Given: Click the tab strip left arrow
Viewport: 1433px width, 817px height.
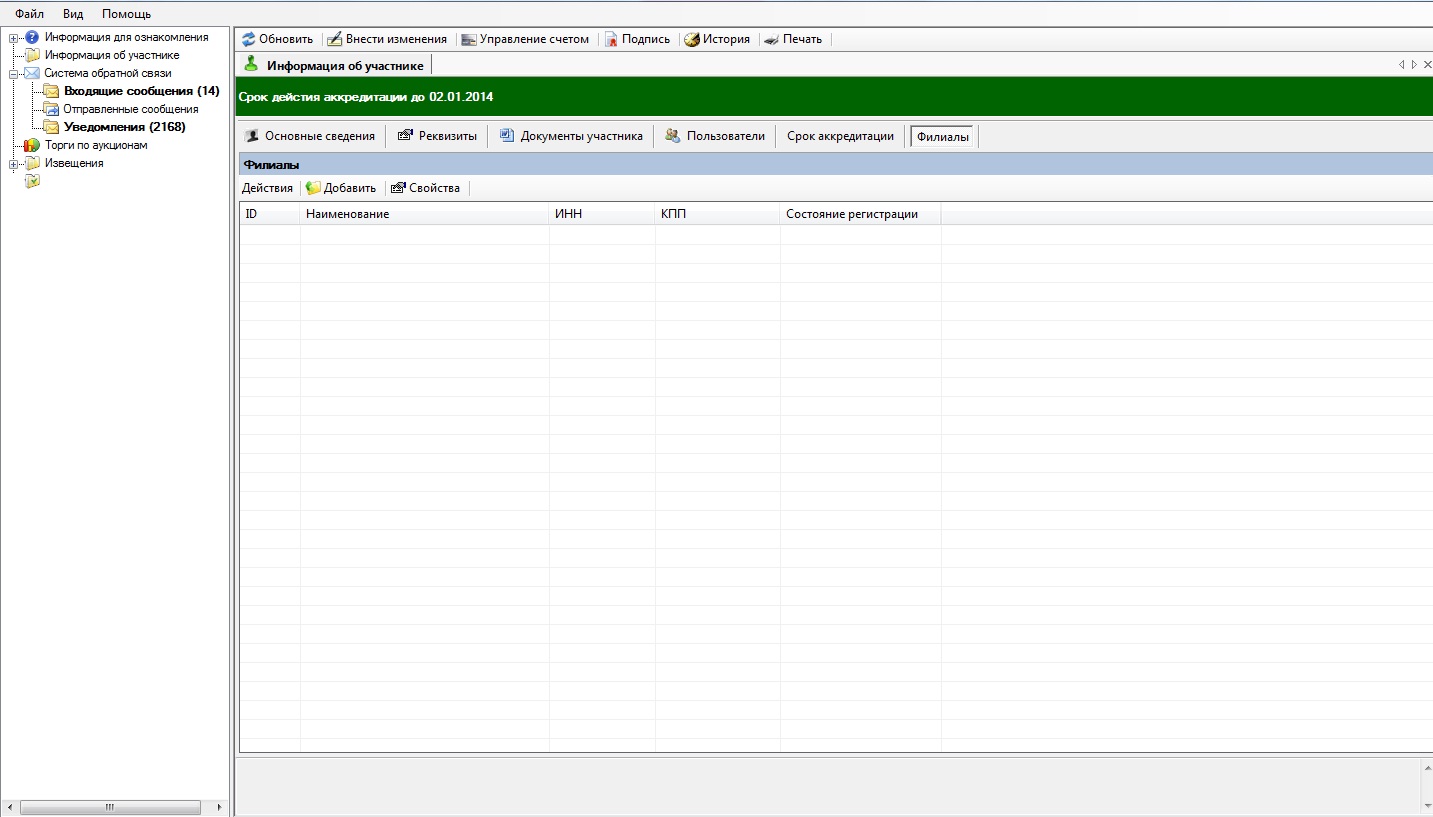Looking at the screenshot, I should [x=1402, y=65].
